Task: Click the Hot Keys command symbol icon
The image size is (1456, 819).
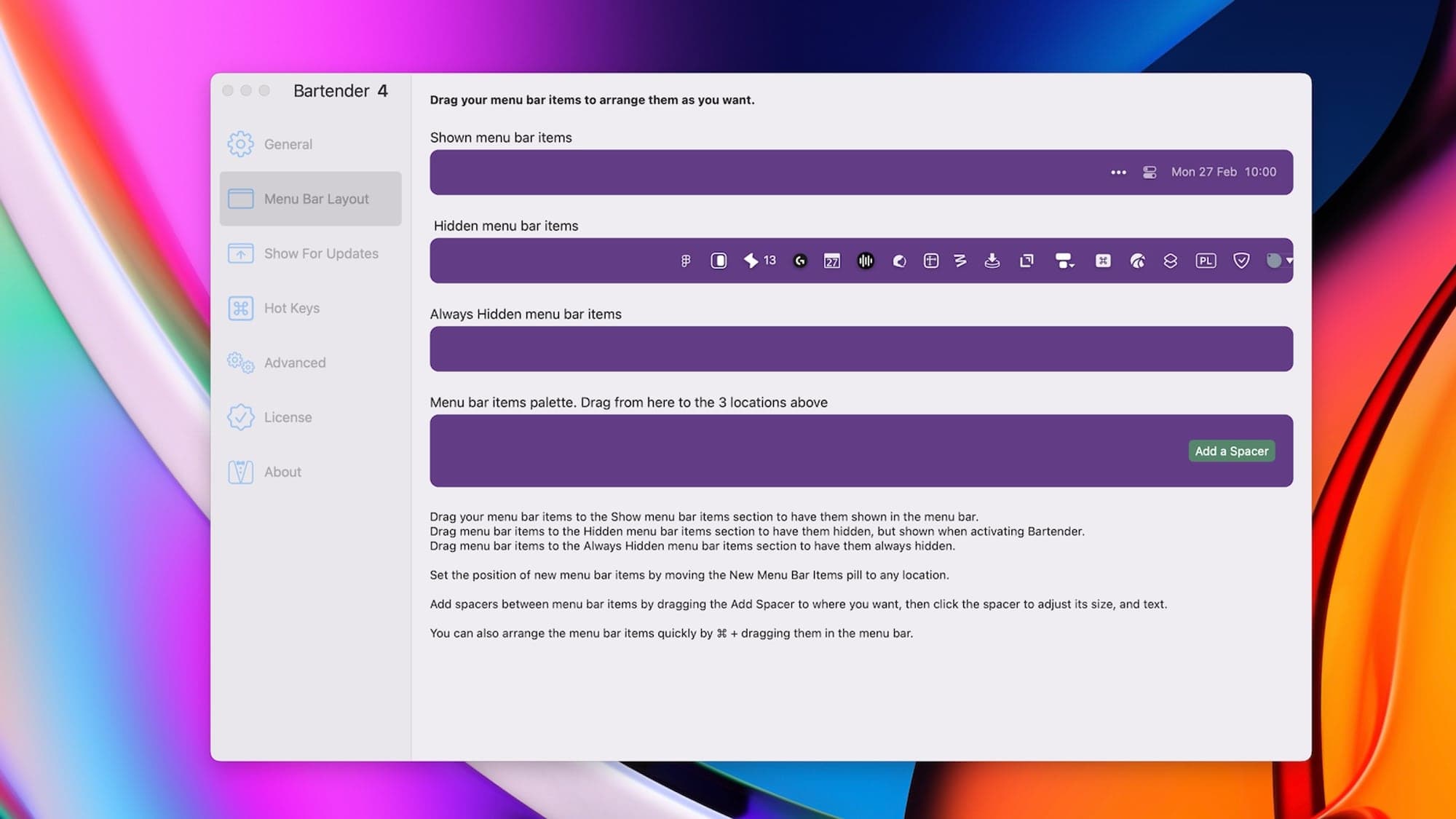Action: pos(240,308)
